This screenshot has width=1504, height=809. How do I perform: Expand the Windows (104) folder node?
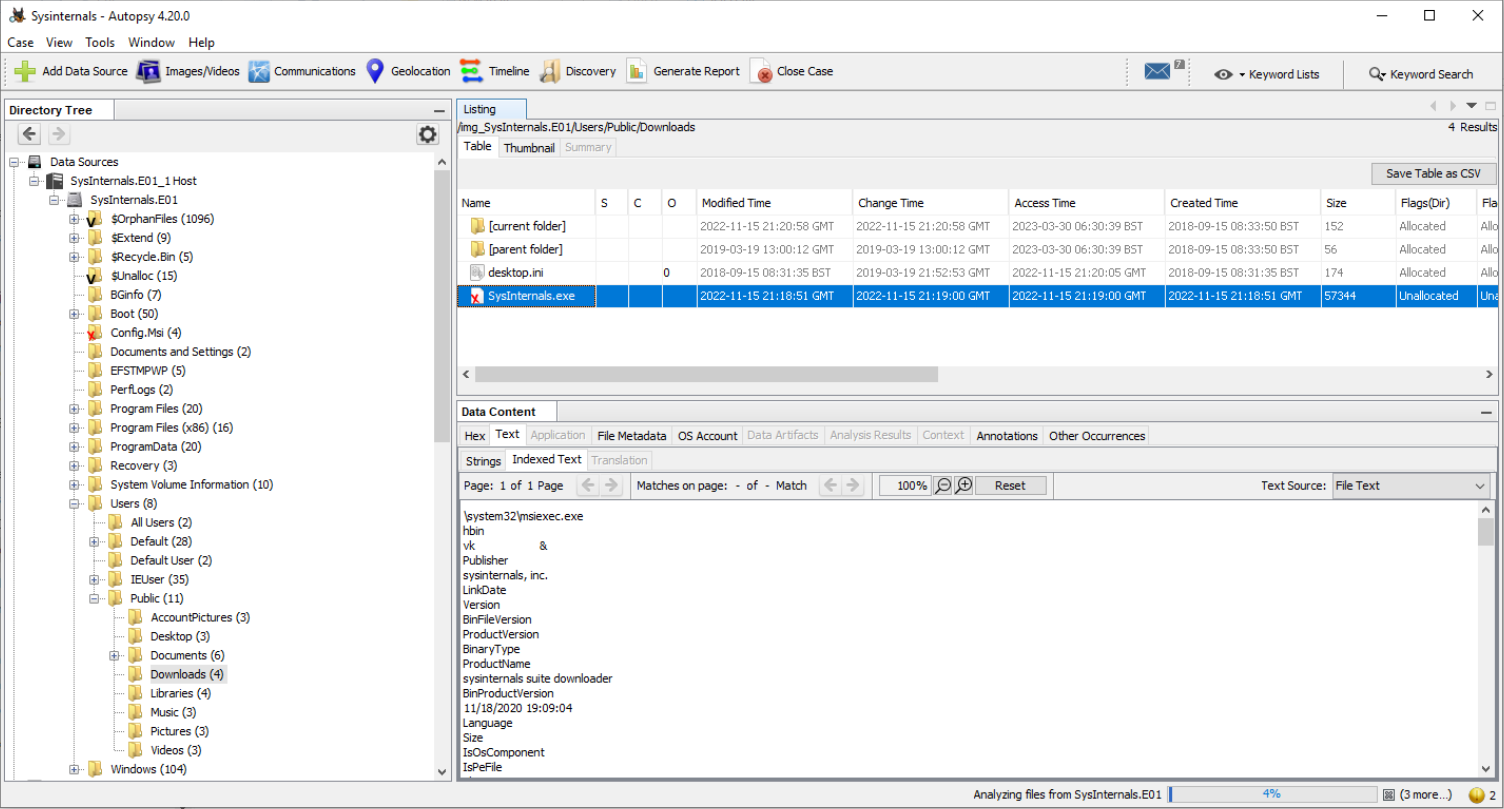coord(74,769)
